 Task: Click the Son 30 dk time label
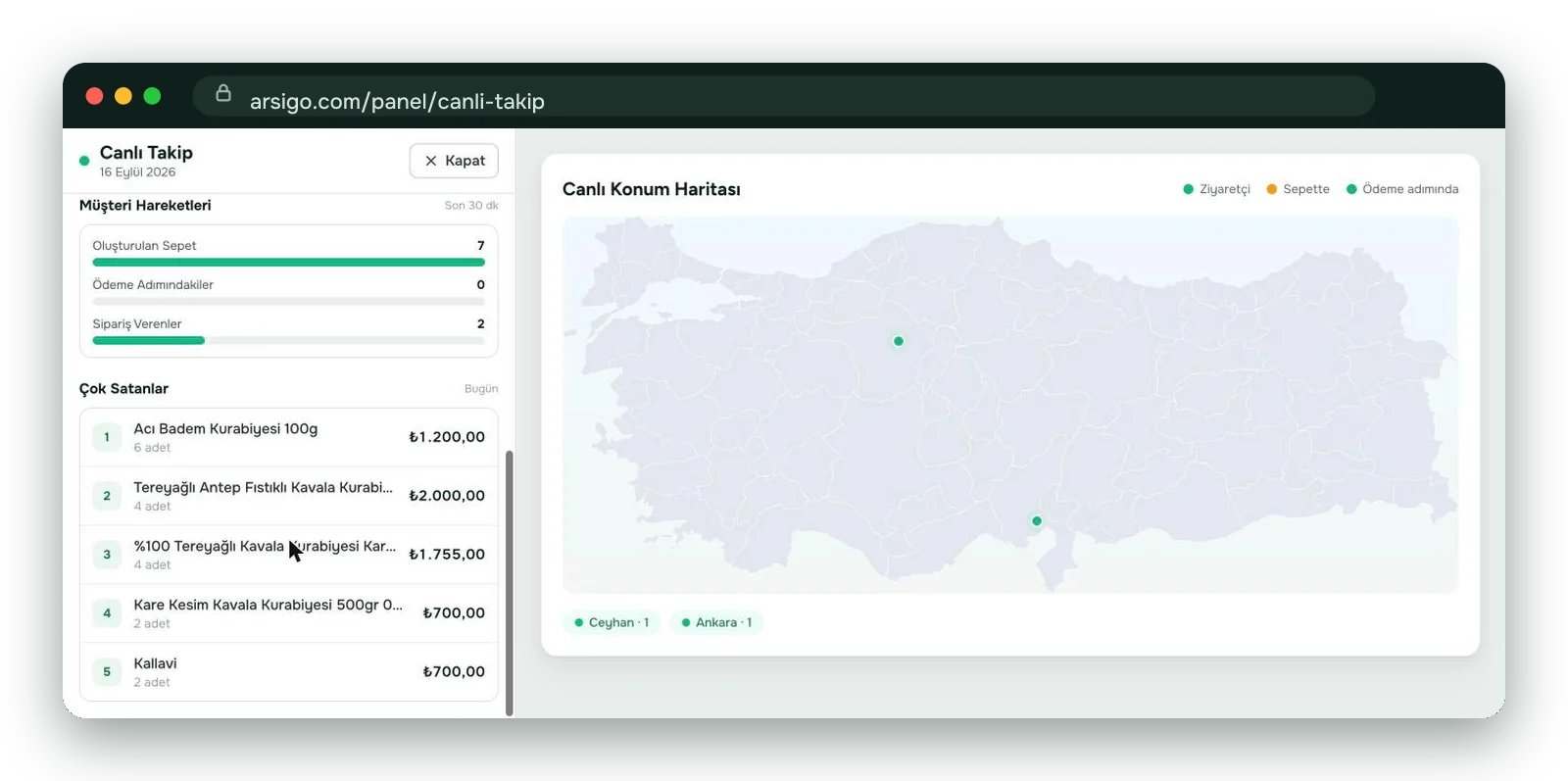[471, 206]
